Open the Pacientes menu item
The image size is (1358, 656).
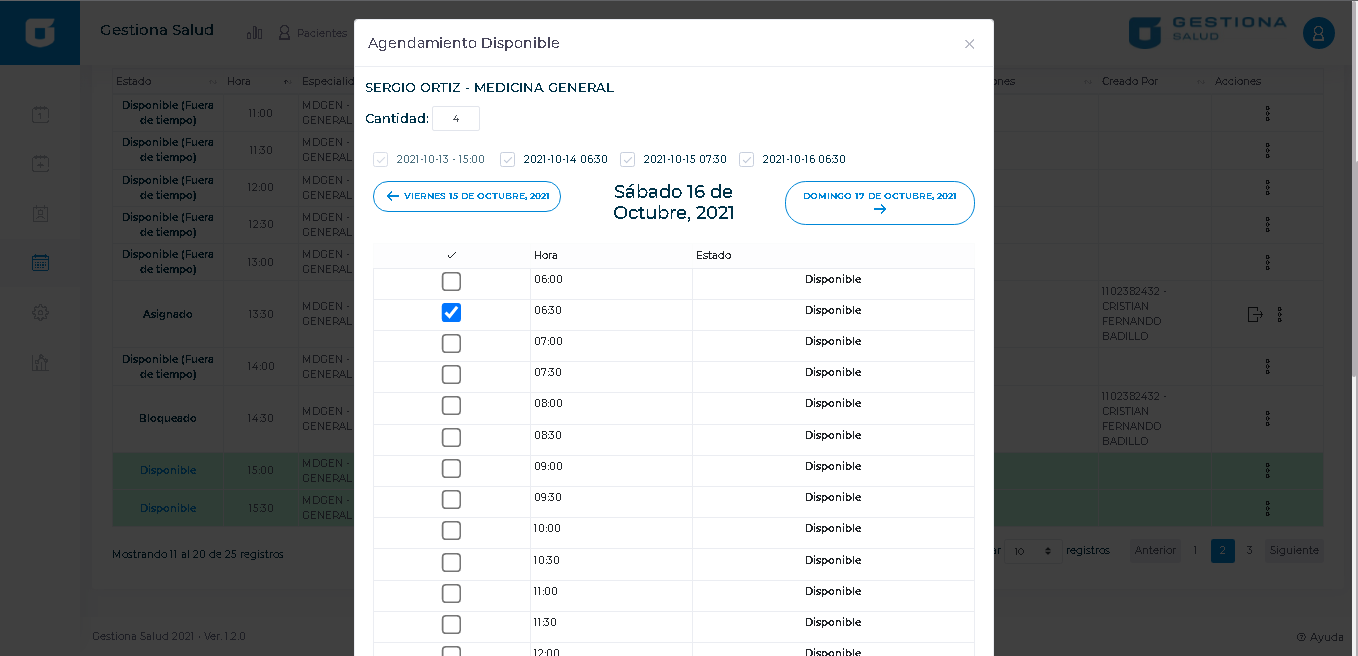coord(313,33)
